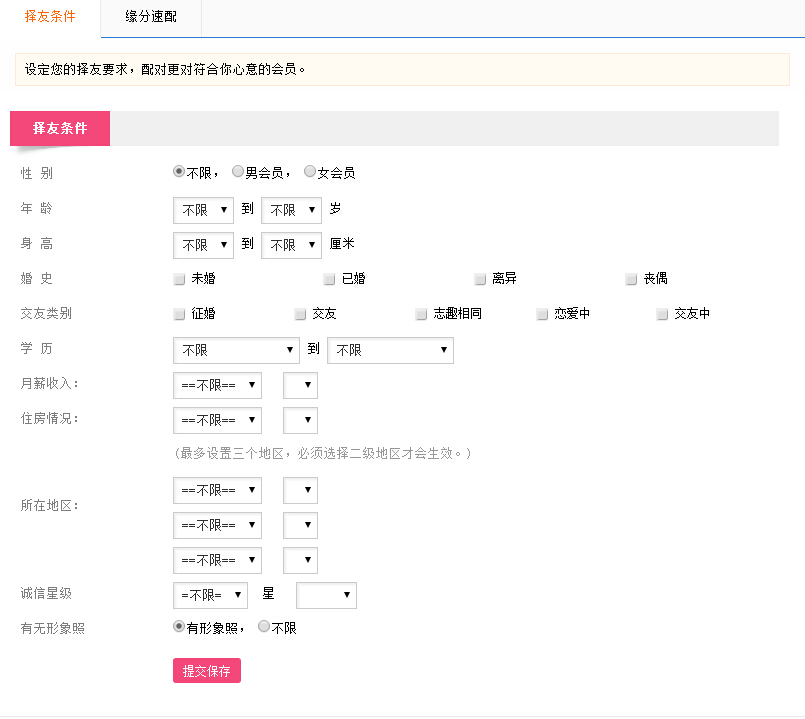Open the maximum height dropdown
This screenshot has height=719, width=805.
(x=291, y=245)
